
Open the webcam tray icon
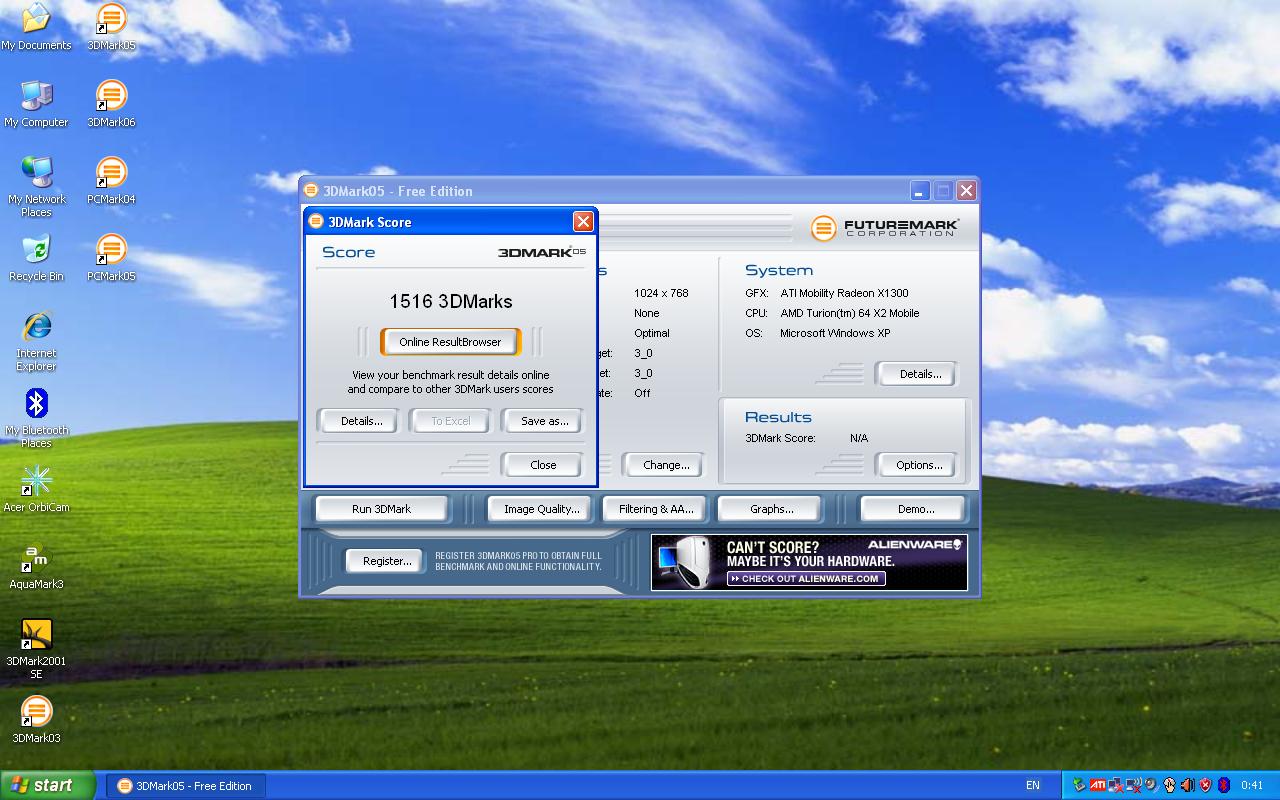point(1152,785)
